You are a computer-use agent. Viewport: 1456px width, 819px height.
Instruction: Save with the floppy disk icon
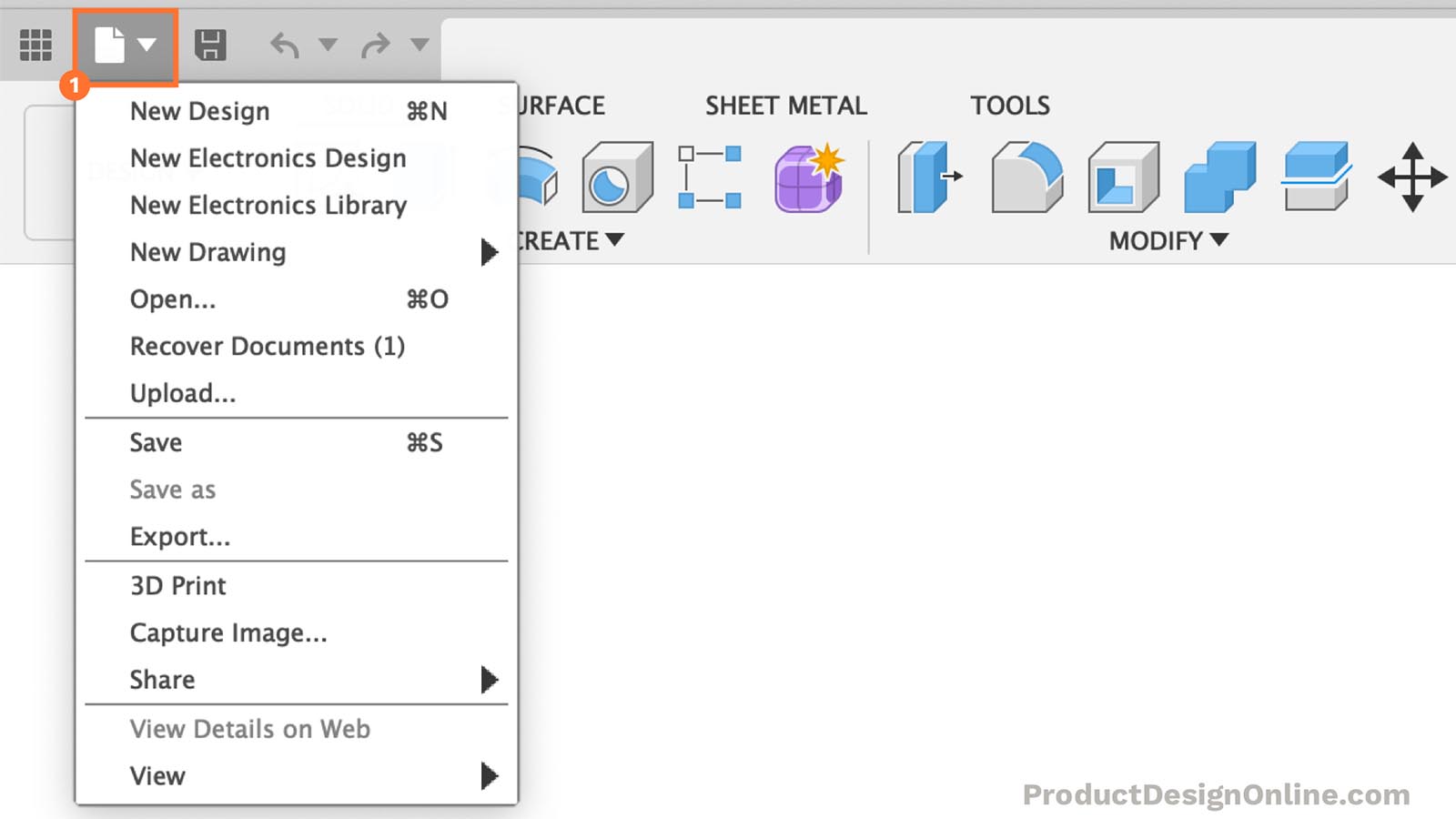point(210,45)
